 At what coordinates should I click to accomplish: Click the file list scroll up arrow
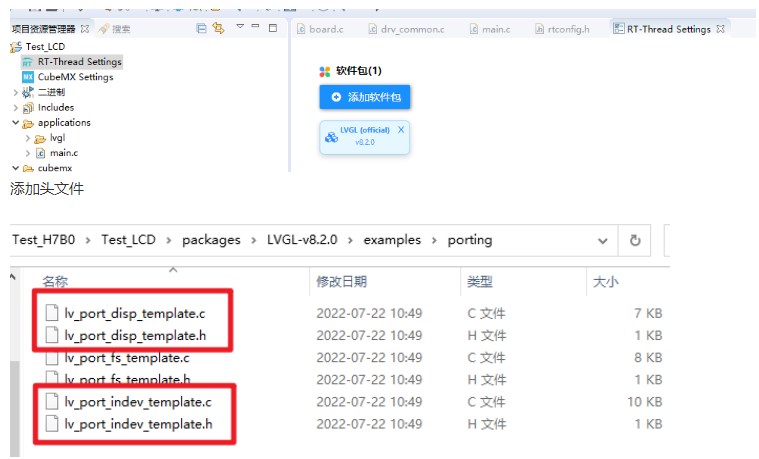pos(13,276)
